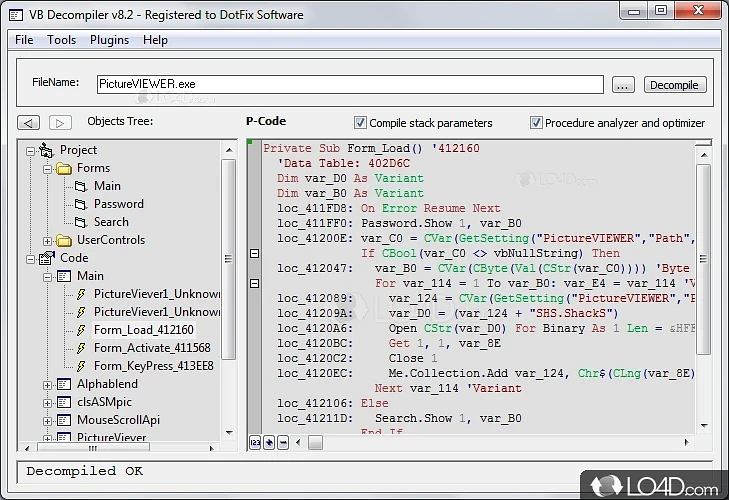This screenshot has width=729, height=500.
Task: Click the Project root icon
Action: coord(46,150)
